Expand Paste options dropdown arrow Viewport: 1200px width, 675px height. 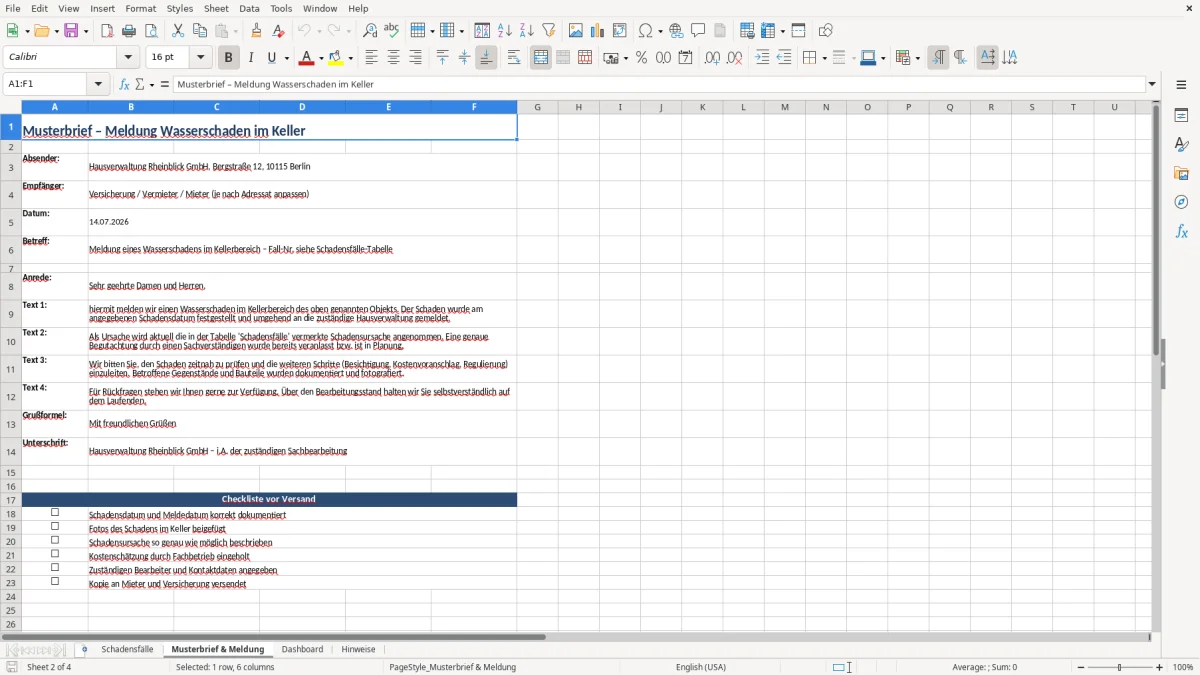point(235,31)
